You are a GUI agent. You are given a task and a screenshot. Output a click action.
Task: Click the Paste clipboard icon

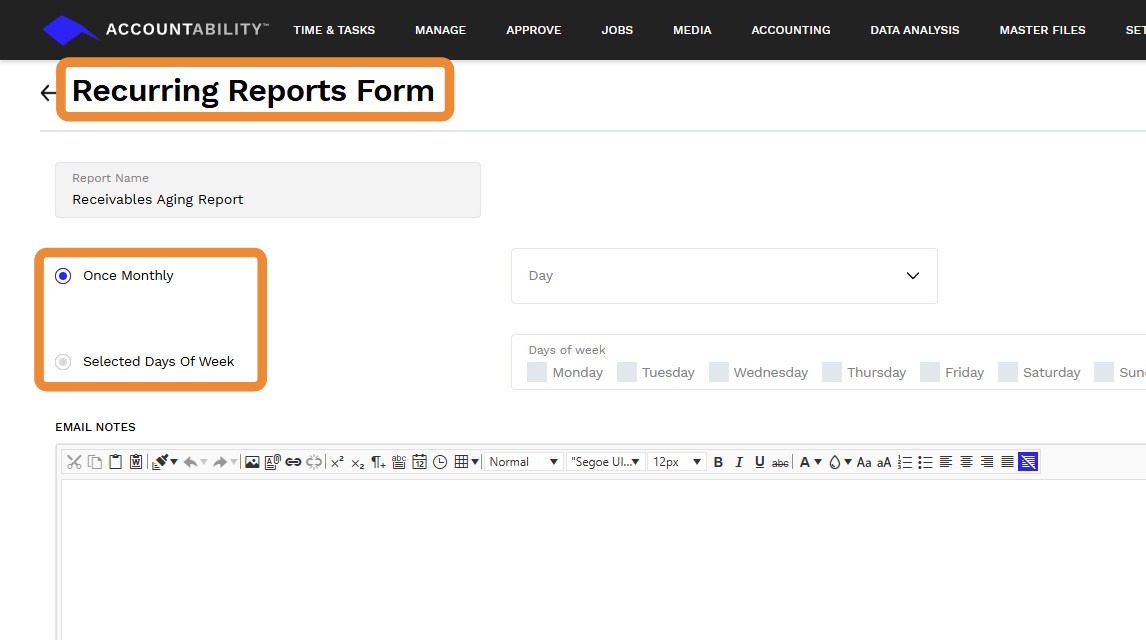tap(115, 462)
